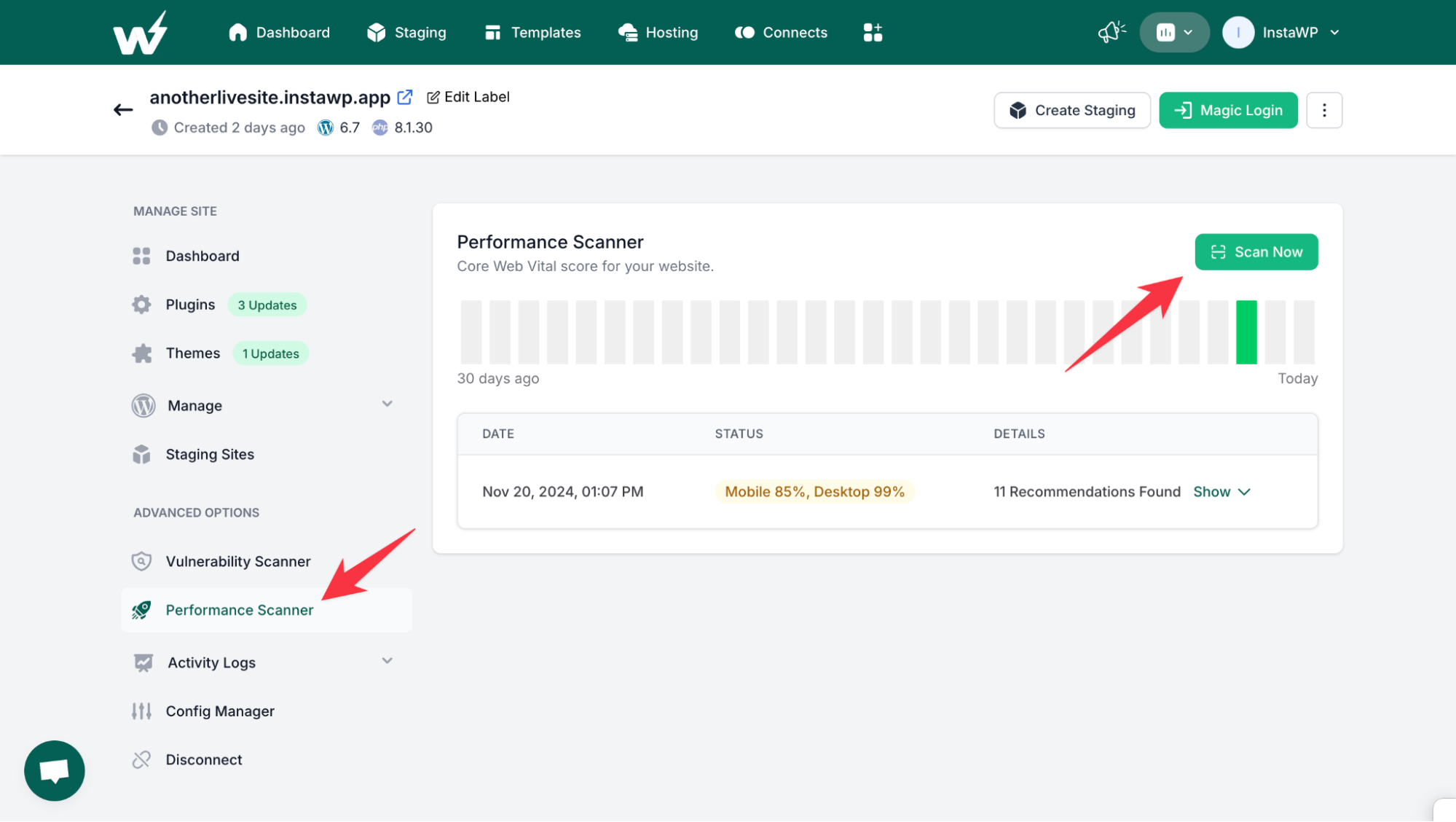The height and width of the screenshot is (822, 1456).
Task: Click the first bar 30 days ago
Action: [x=471, y=332]
